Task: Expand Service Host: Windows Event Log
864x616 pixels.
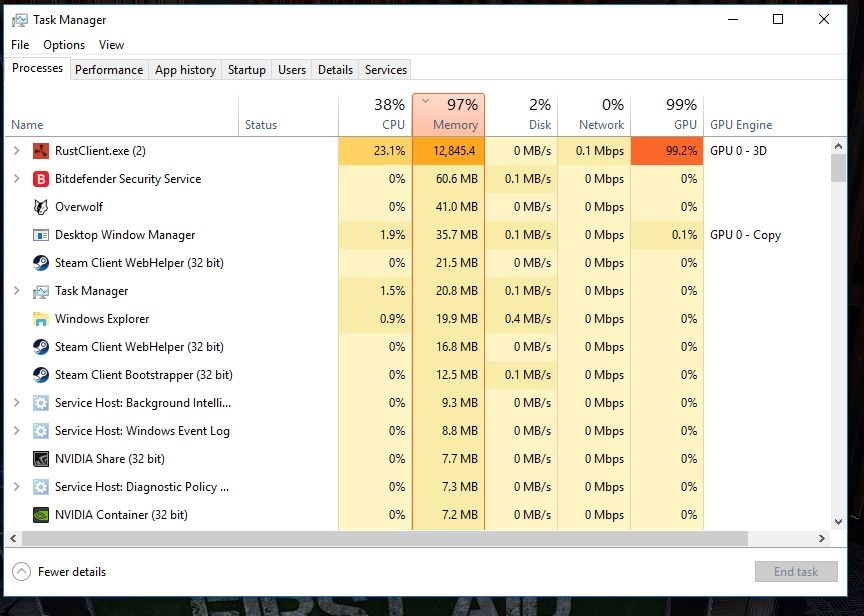Action: (x=17, y=430)
